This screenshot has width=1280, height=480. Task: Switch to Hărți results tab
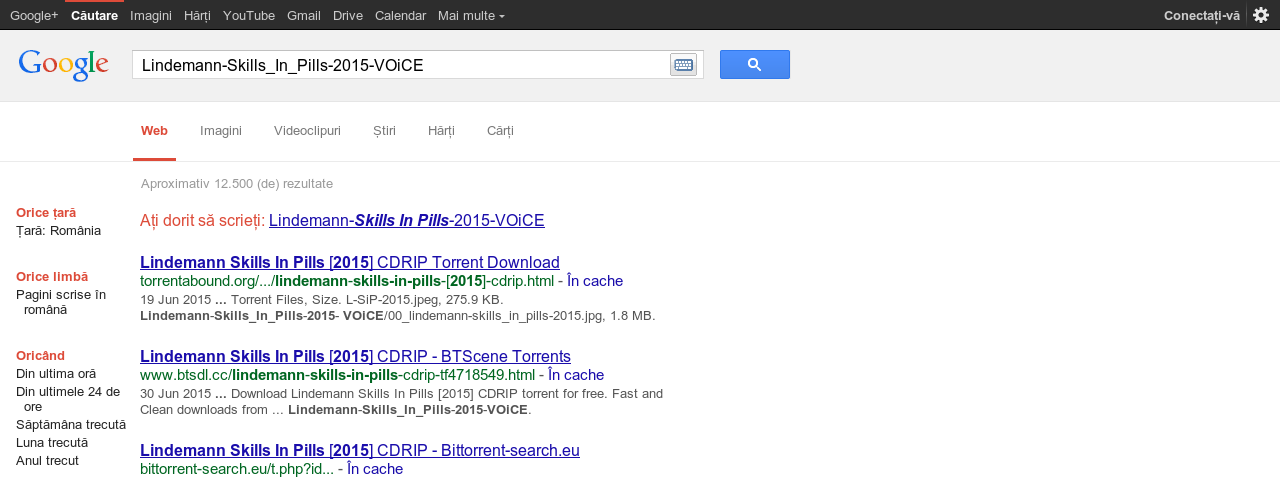pos(441,131)
